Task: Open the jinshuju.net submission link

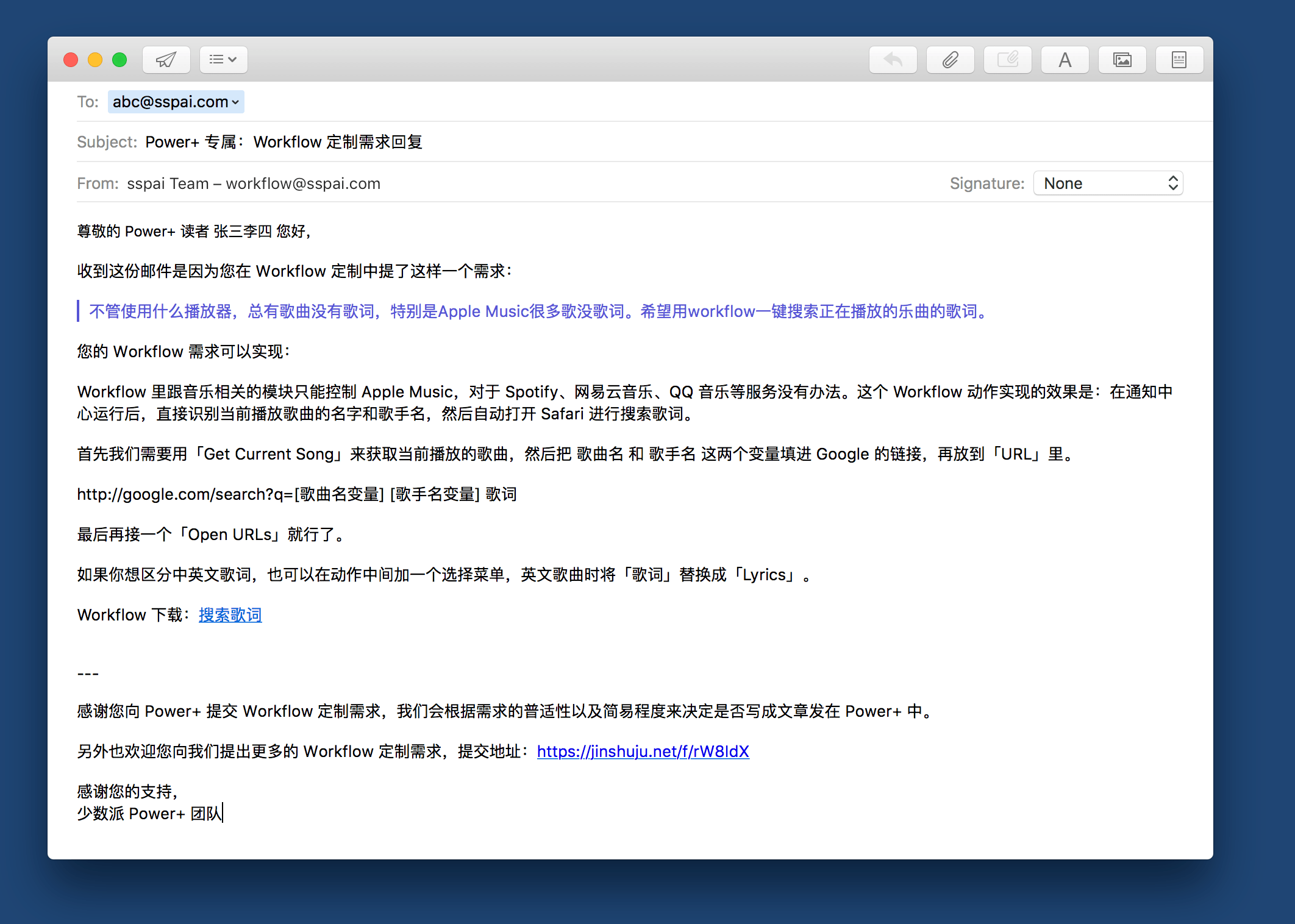Action: (643, 752)
